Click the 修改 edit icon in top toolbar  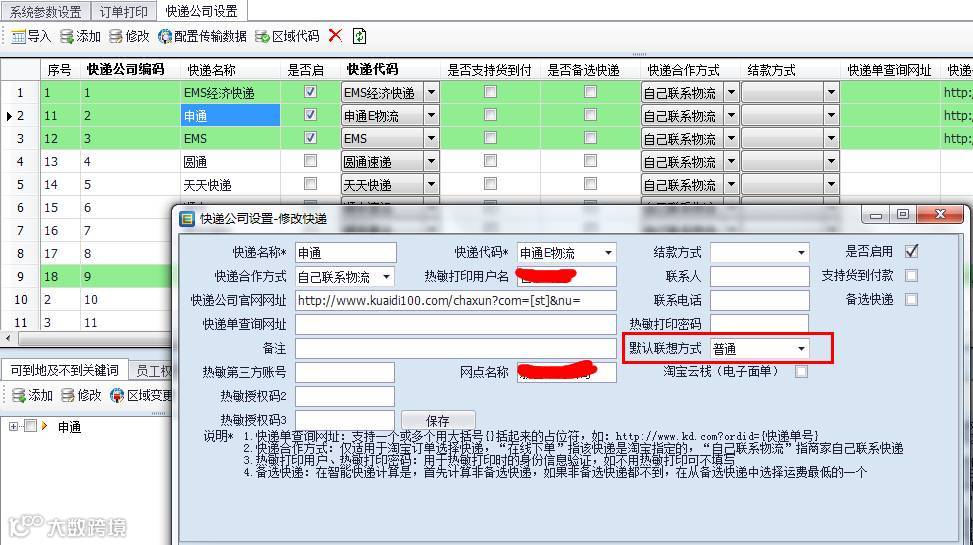tap(115, 36)
